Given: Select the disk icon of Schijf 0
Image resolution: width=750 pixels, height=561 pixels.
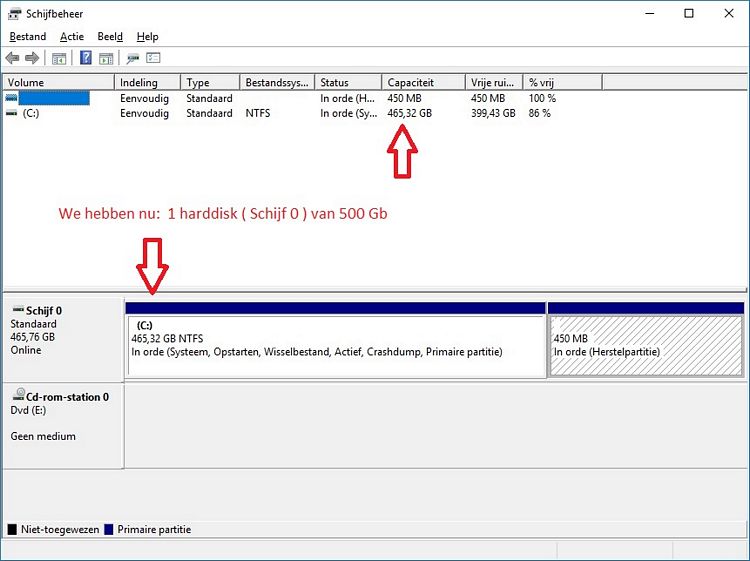Looking at the screenshot, I should point(18,308).
